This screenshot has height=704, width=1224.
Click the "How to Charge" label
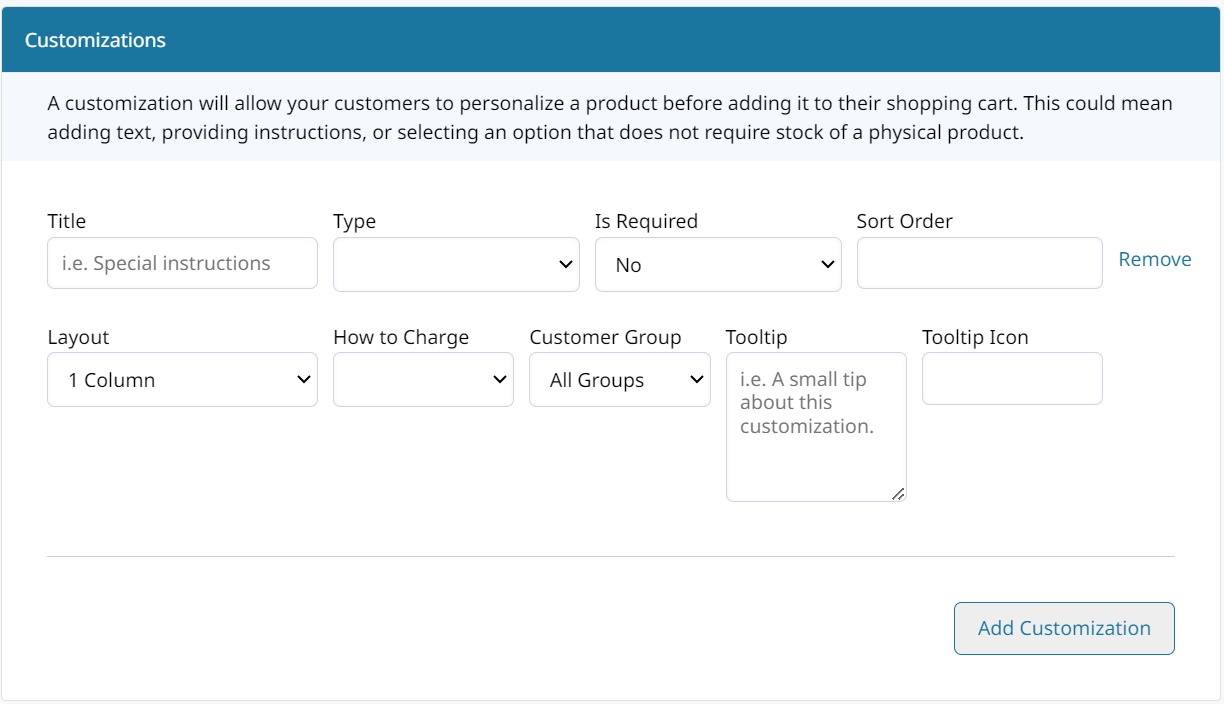click(401, 337)
